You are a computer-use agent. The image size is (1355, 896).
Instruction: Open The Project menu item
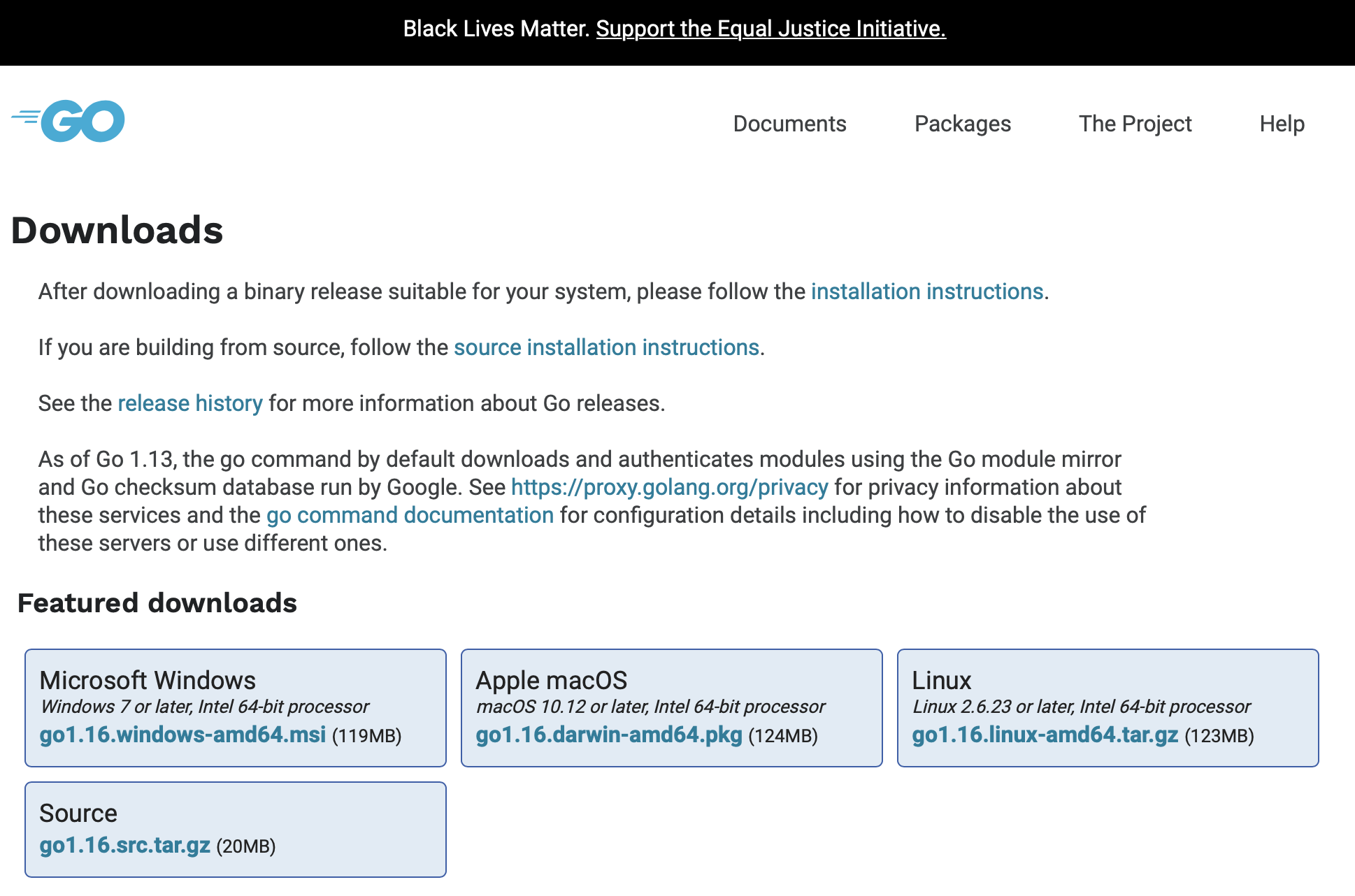(1135, 124)
